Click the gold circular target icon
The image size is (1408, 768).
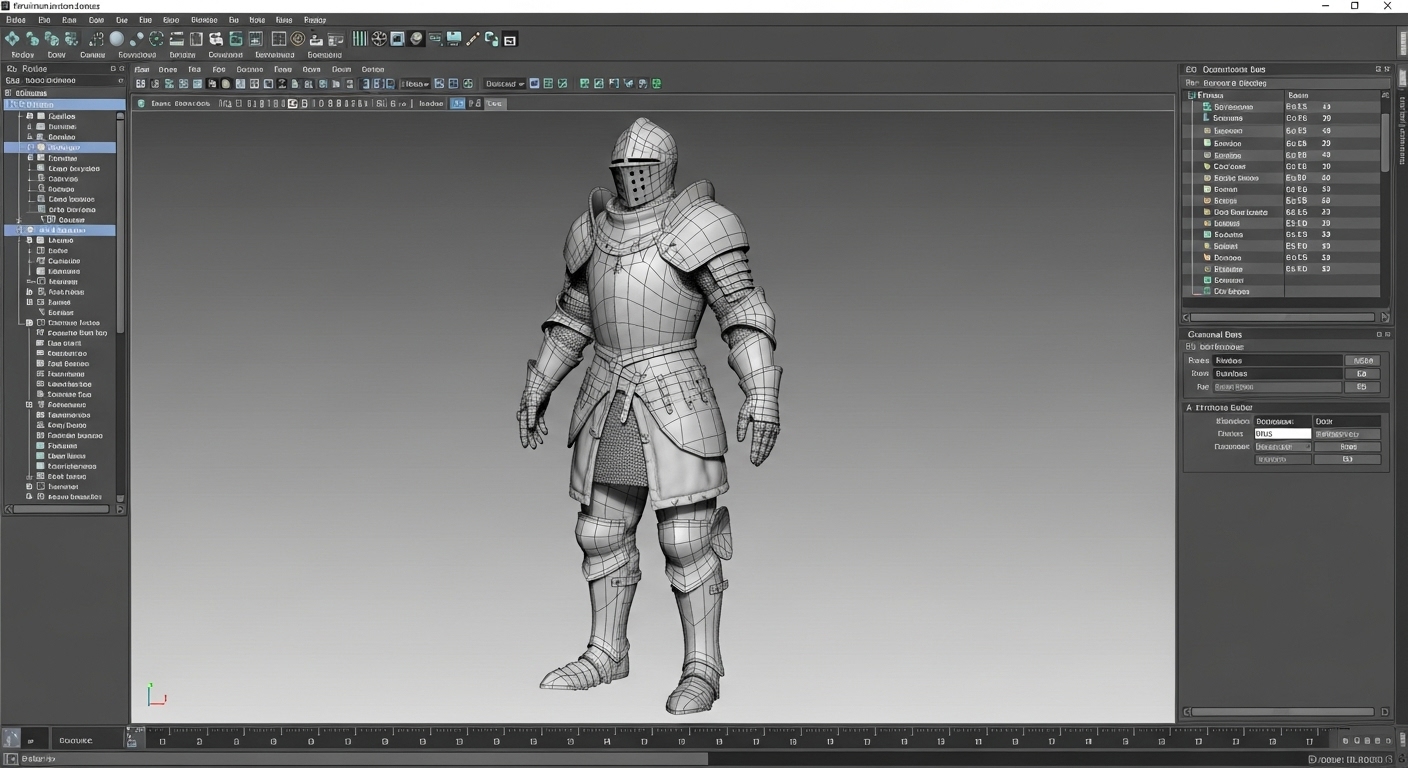297,39
